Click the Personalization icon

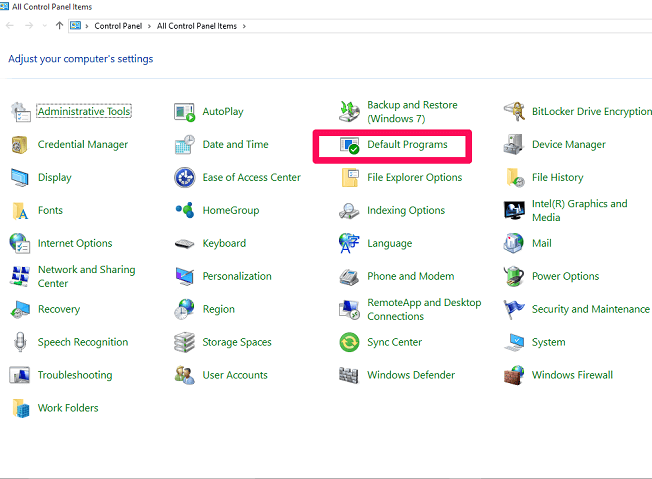[x=184, y=277]
